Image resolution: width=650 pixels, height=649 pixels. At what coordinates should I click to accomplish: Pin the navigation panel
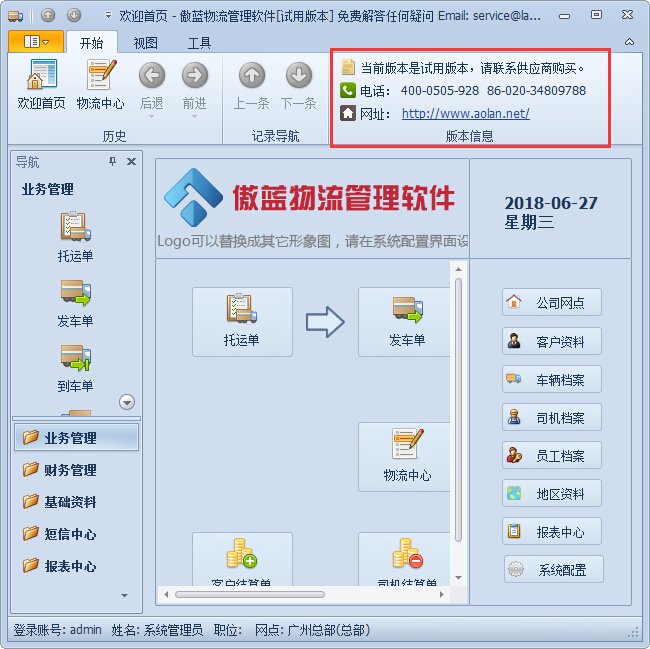pos(112,161)
